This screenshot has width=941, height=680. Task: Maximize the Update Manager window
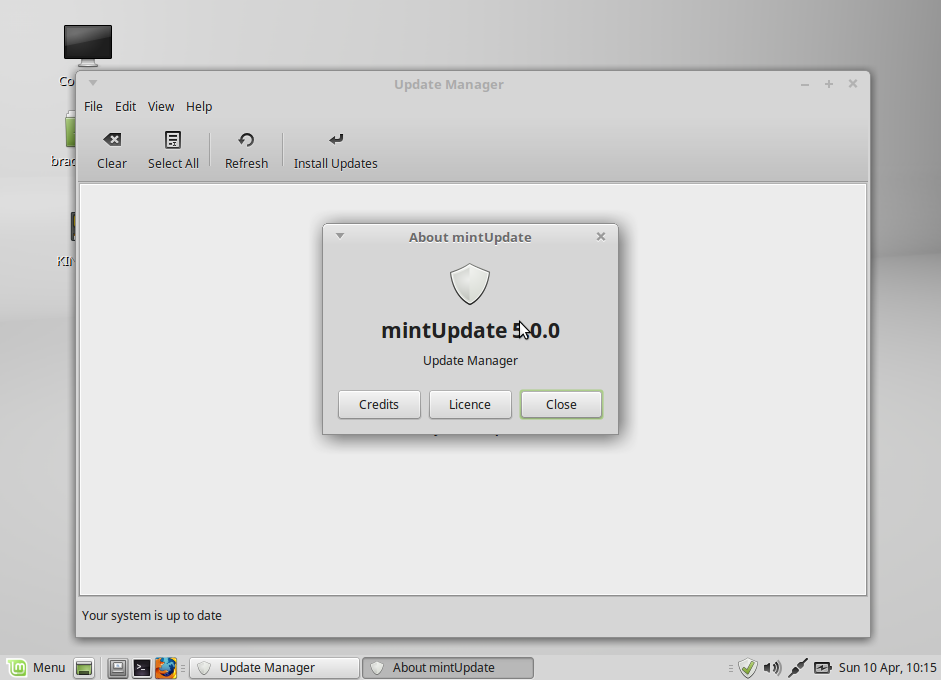tap(829, 84)
